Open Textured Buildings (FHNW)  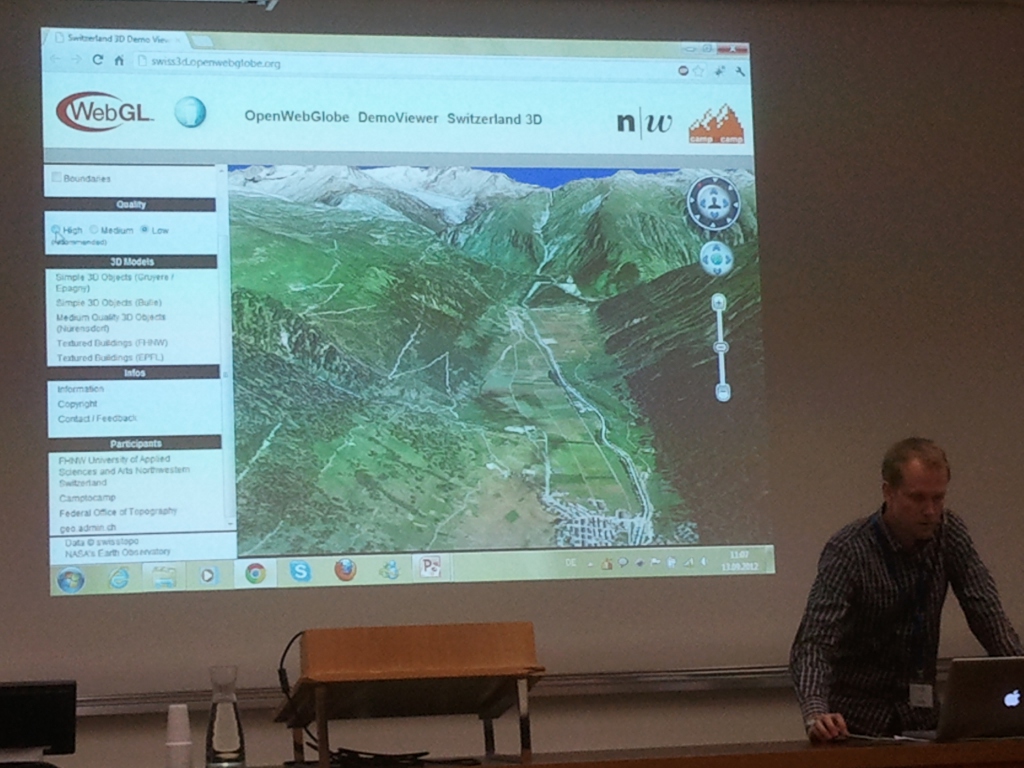point(112,343)
